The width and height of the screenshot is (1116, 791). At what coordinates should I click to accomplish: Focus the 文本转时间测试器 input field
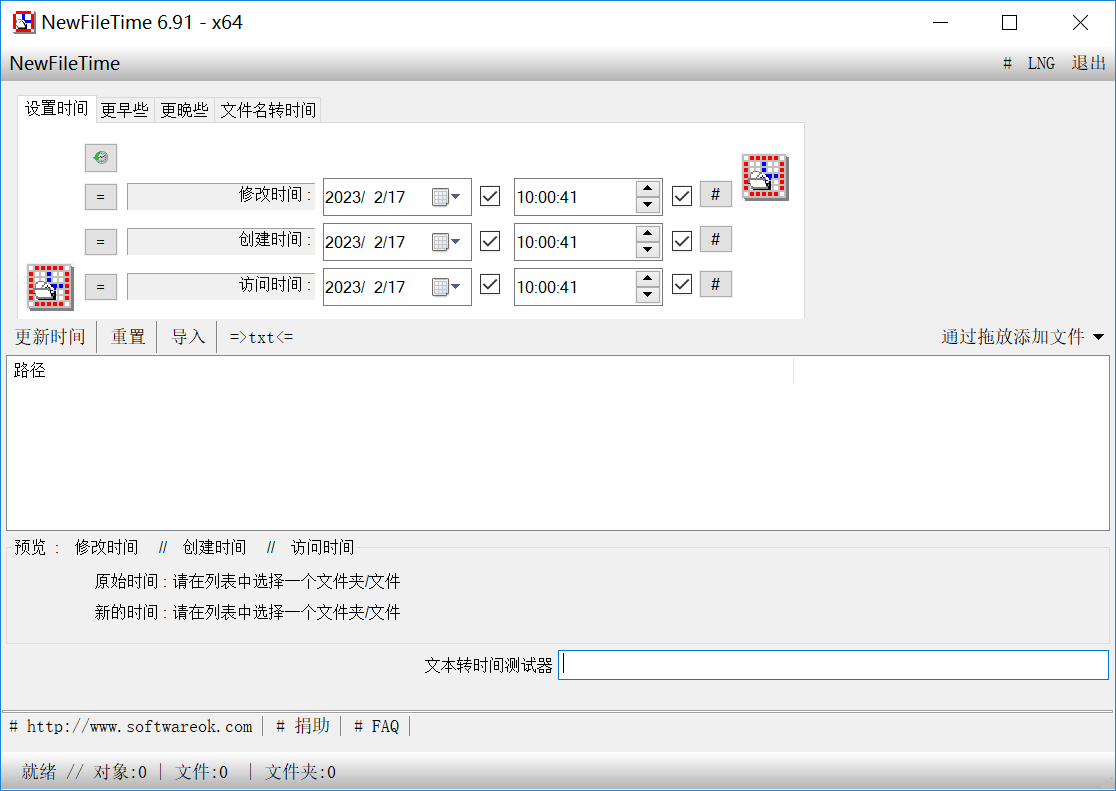833,665
